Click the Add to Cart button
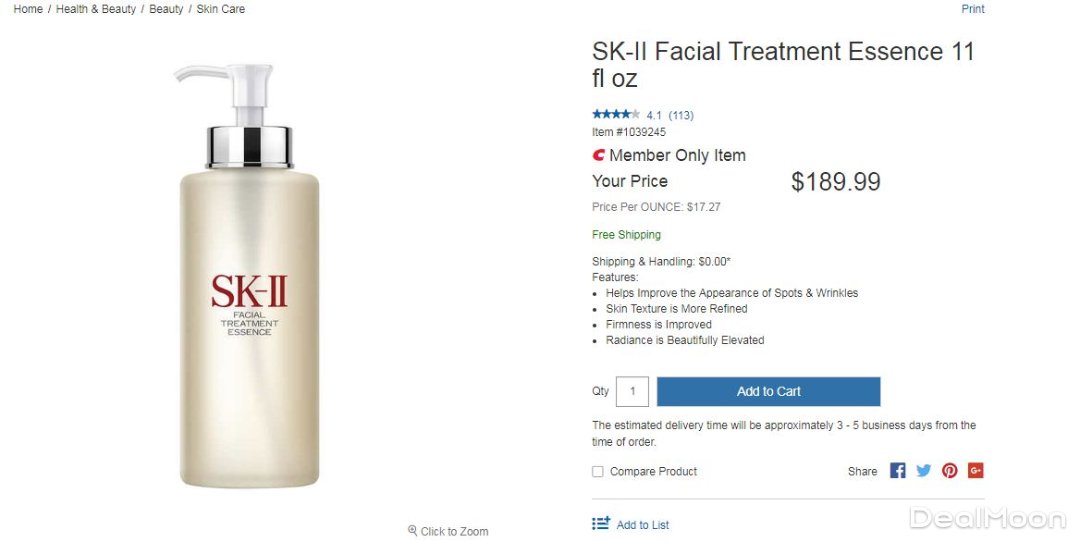Viewport: 1080px width, 542px height. point(768,391)
